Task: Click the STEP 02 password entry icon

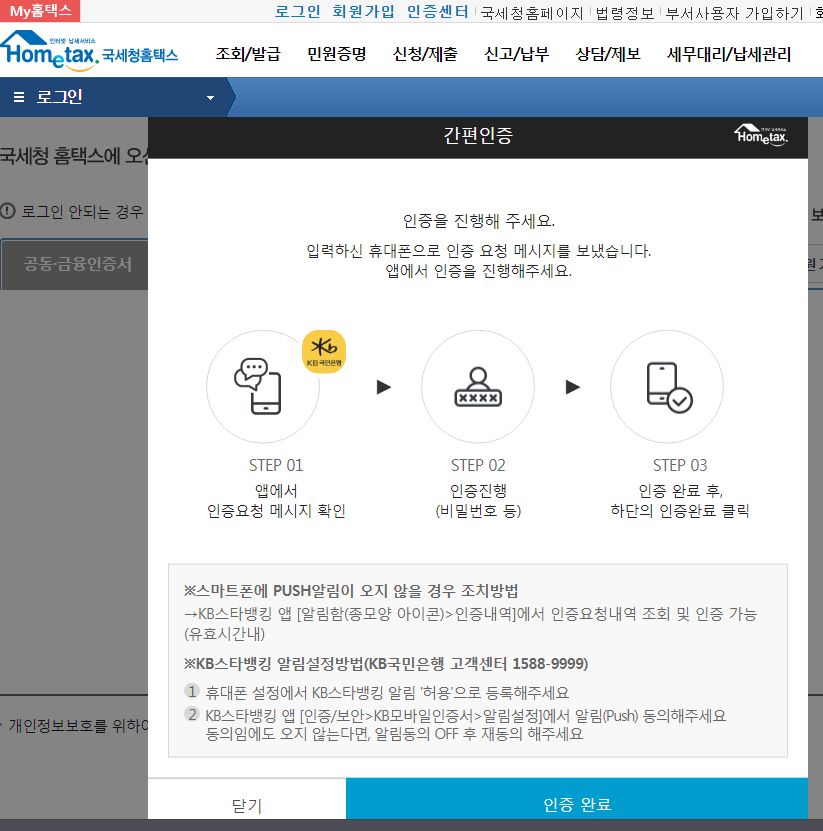Action: click(478, 387)
